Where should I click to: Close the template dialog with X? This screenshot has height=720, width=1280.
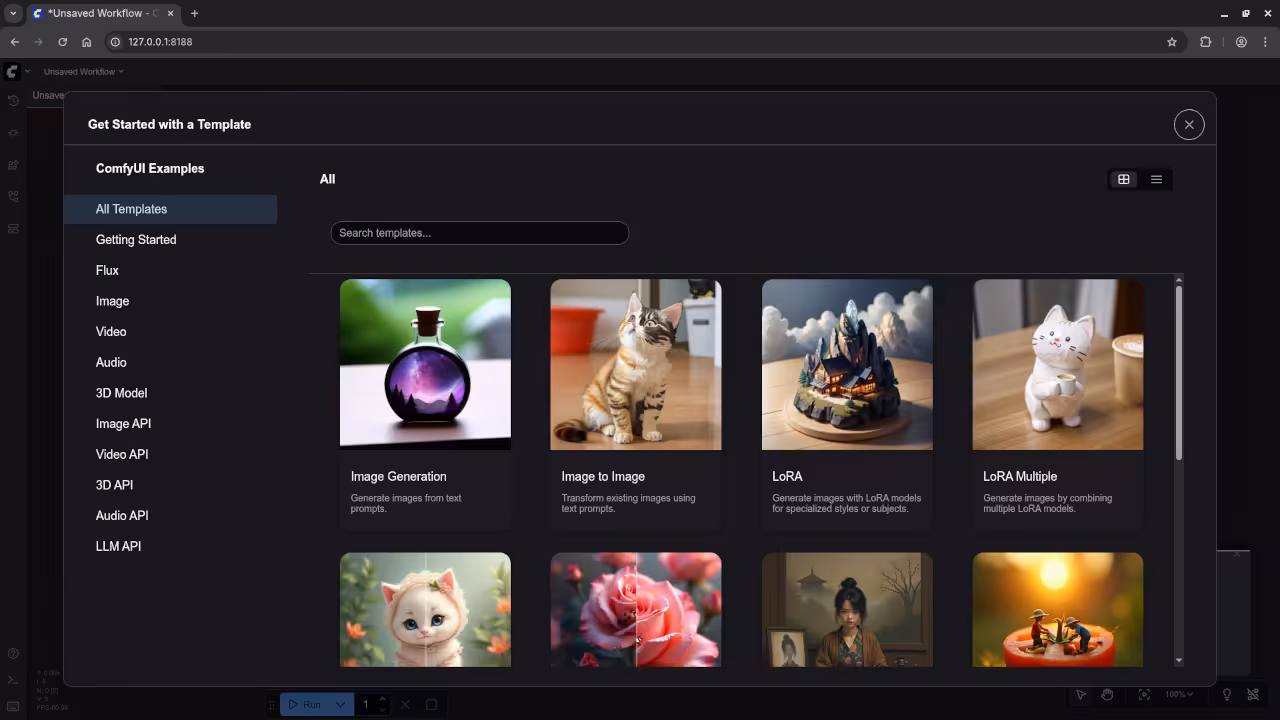click(1189, 124)
